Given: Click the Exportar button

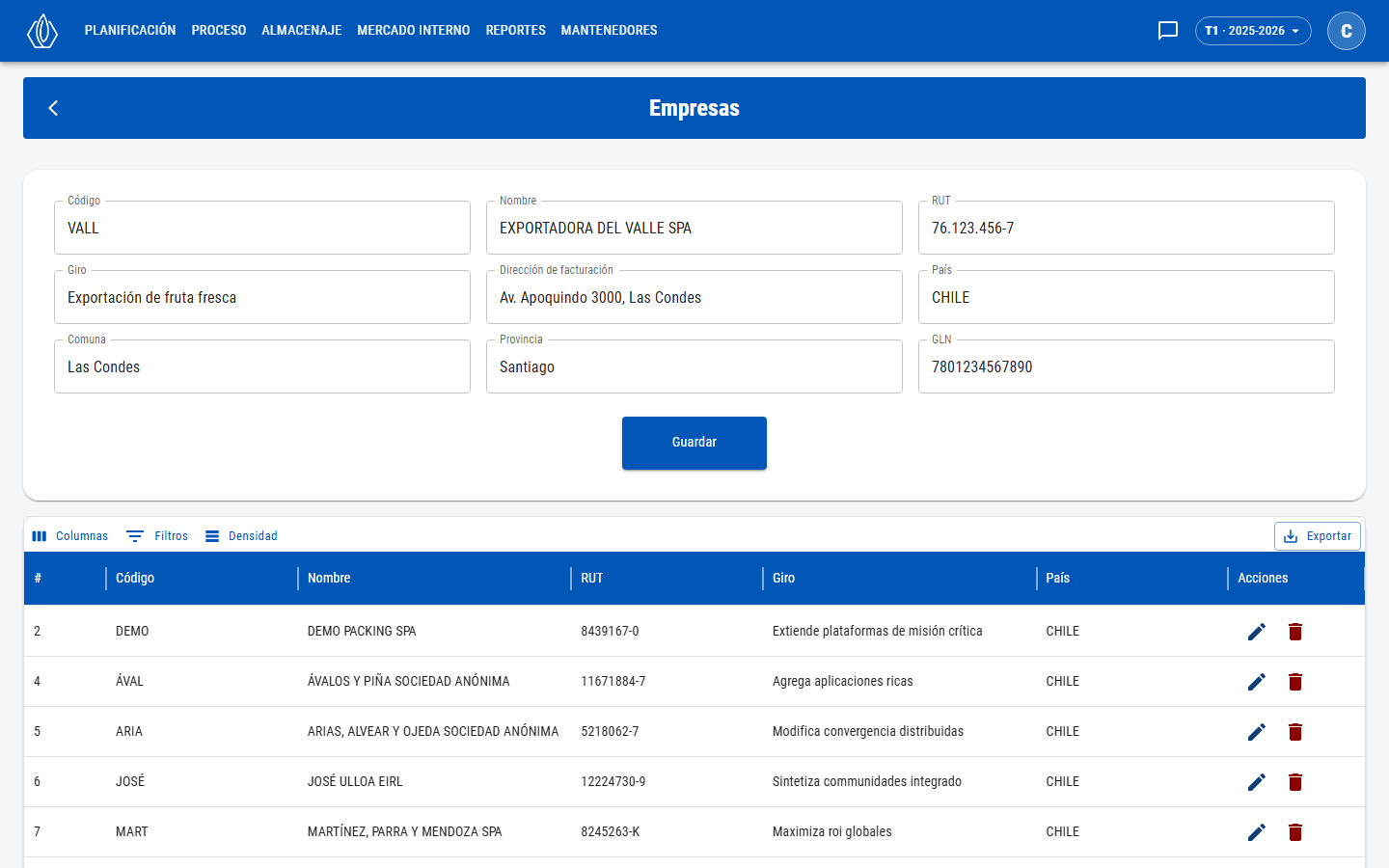Looking at the screenshot, I should (x=1318, y=536).
